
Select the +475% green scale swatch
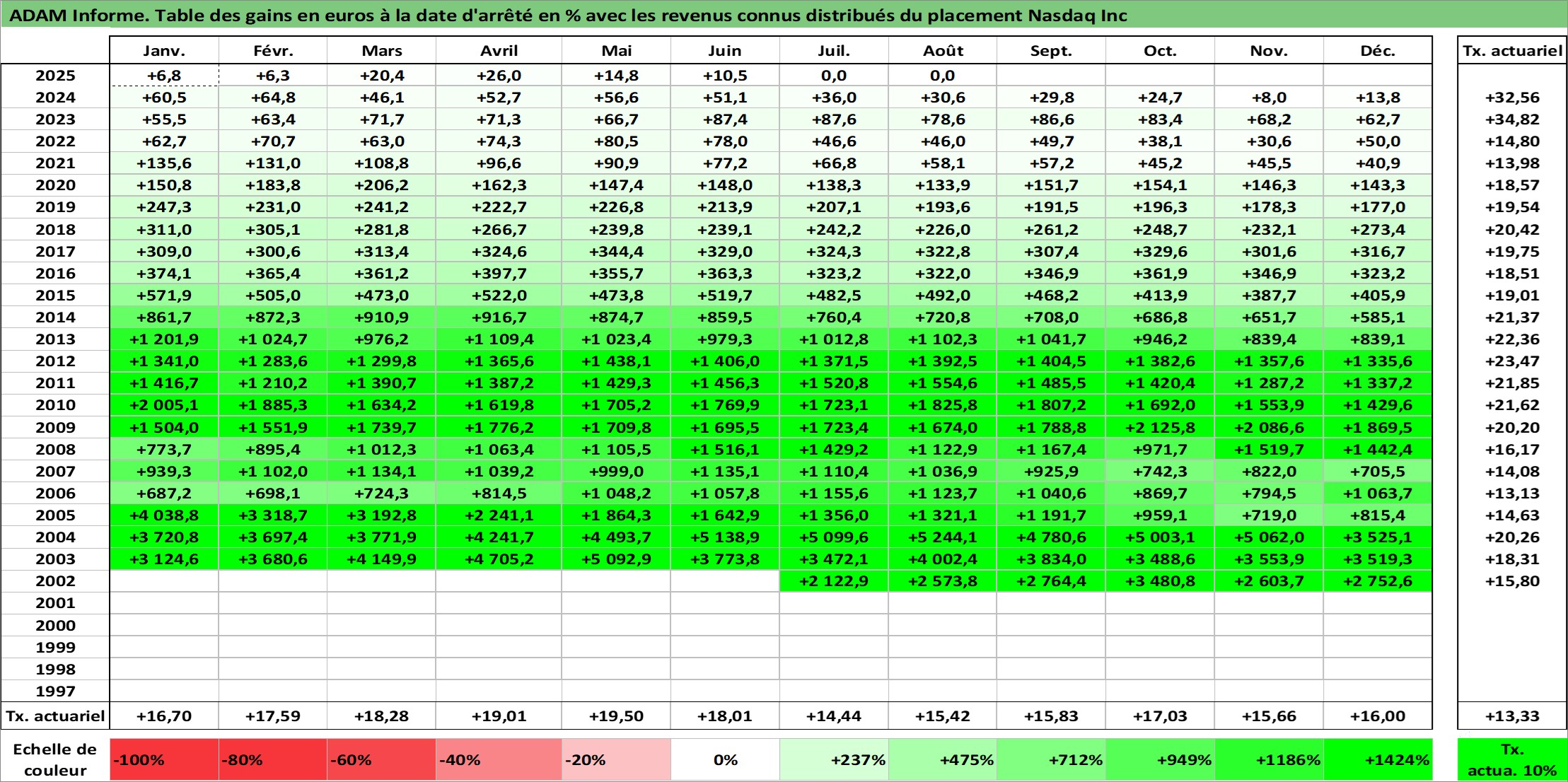pyautogui.click(x=943, y=760)
